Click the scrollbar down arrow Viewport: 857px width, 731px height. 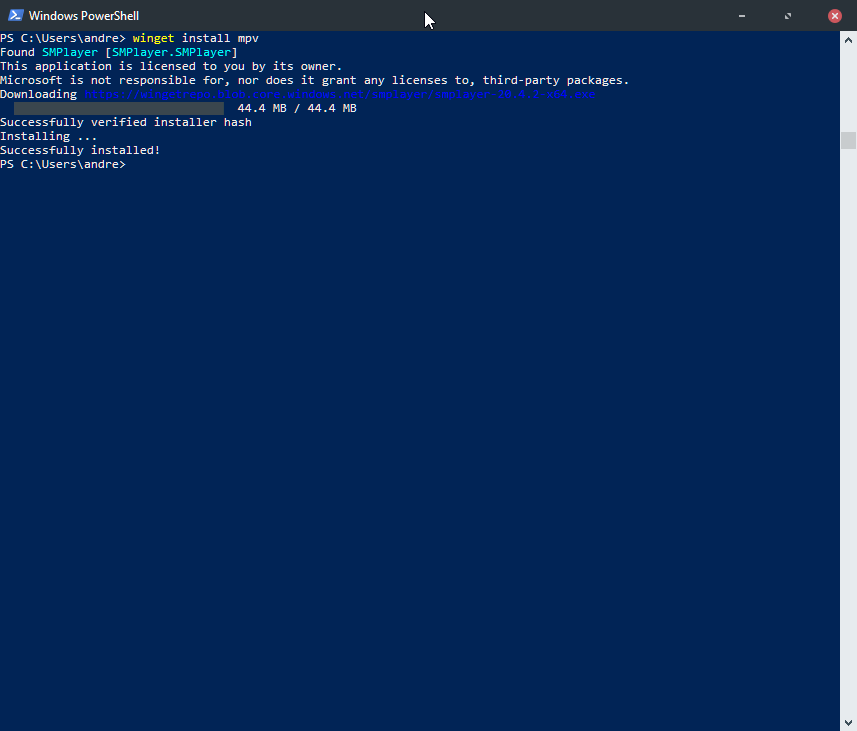click(848, 723)
